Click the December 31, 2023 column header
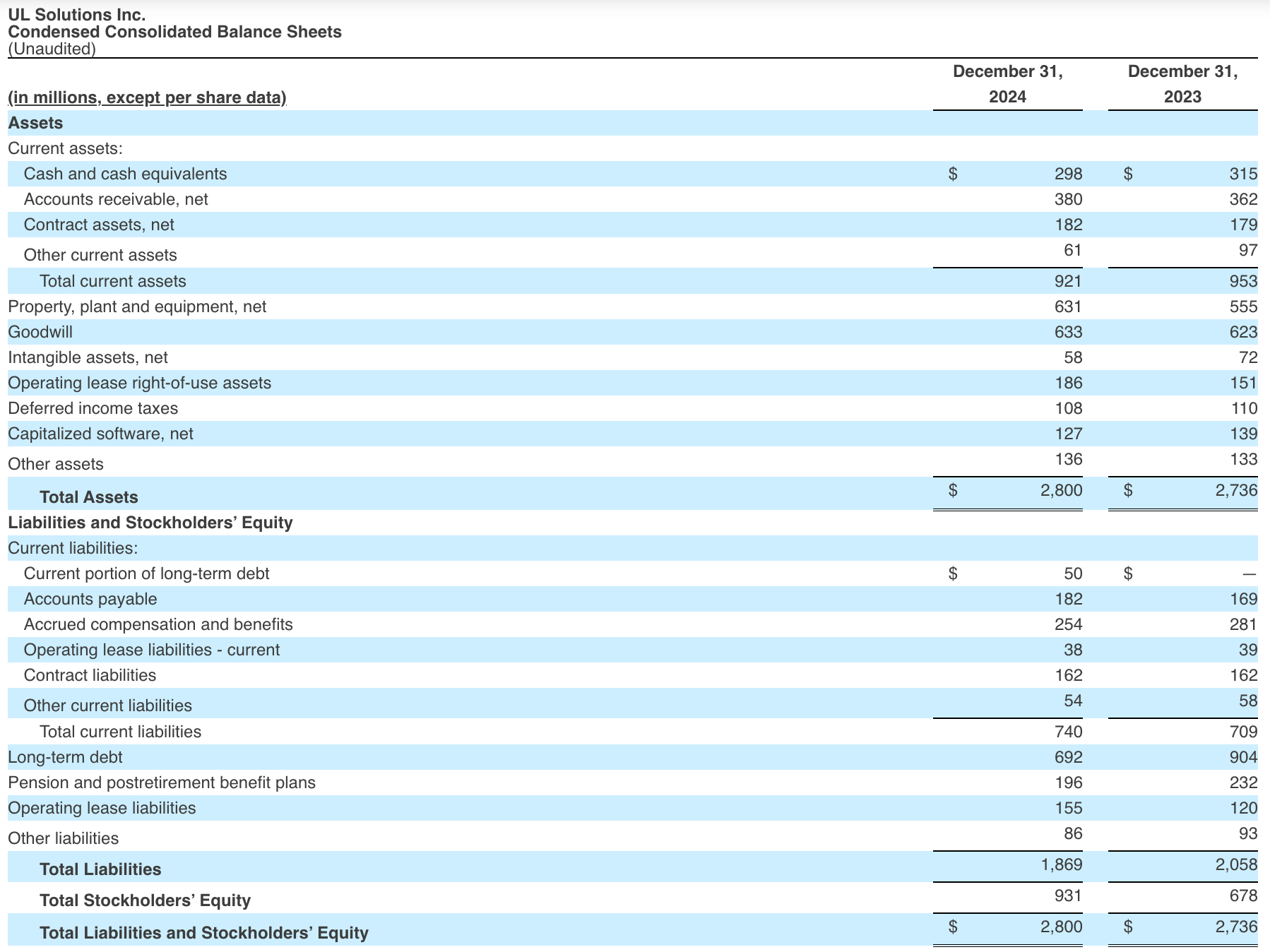The height and width of the screenshot is (952, 1270). (x=1182, y=84)
